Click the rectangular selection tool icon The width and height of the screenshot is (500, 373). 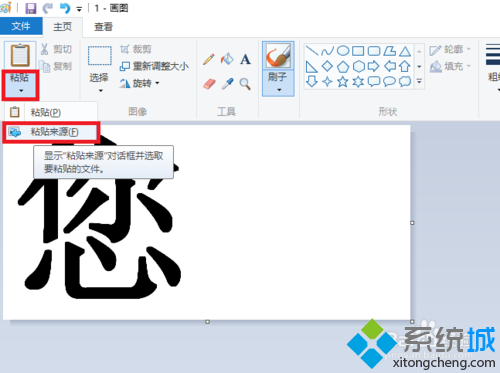coord(99,56)
